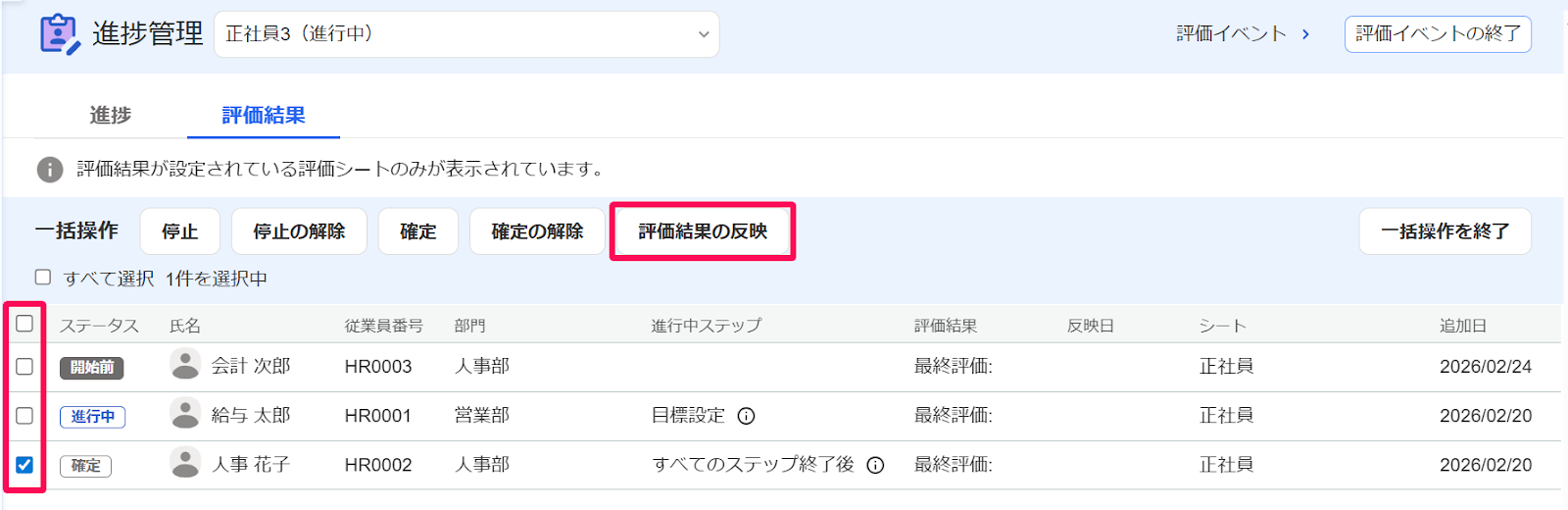
Task: Click the 評価結果の反映 button
Action: tap(703, 231)
